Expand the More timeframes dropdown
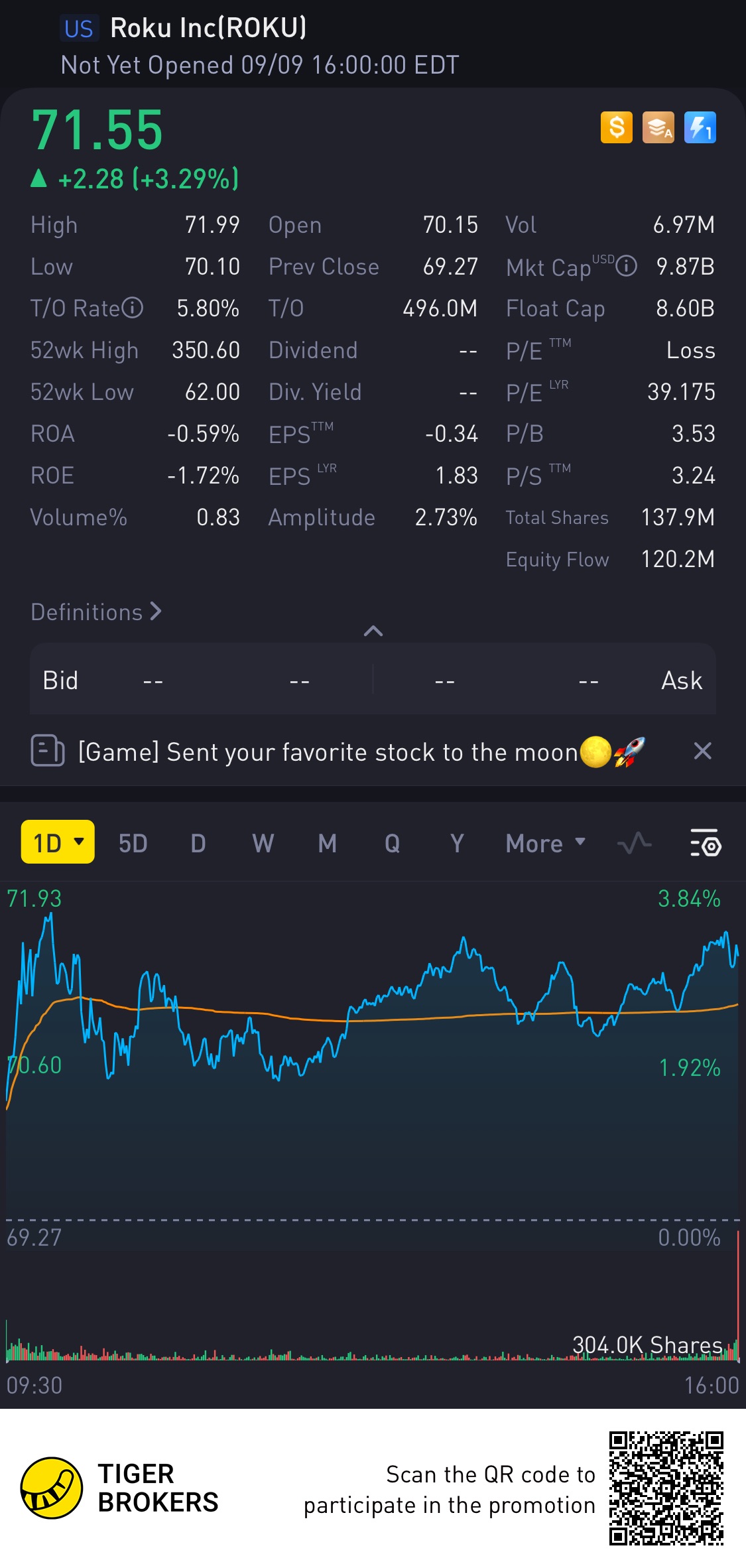The image size is (746, 1568). [545, 843]
